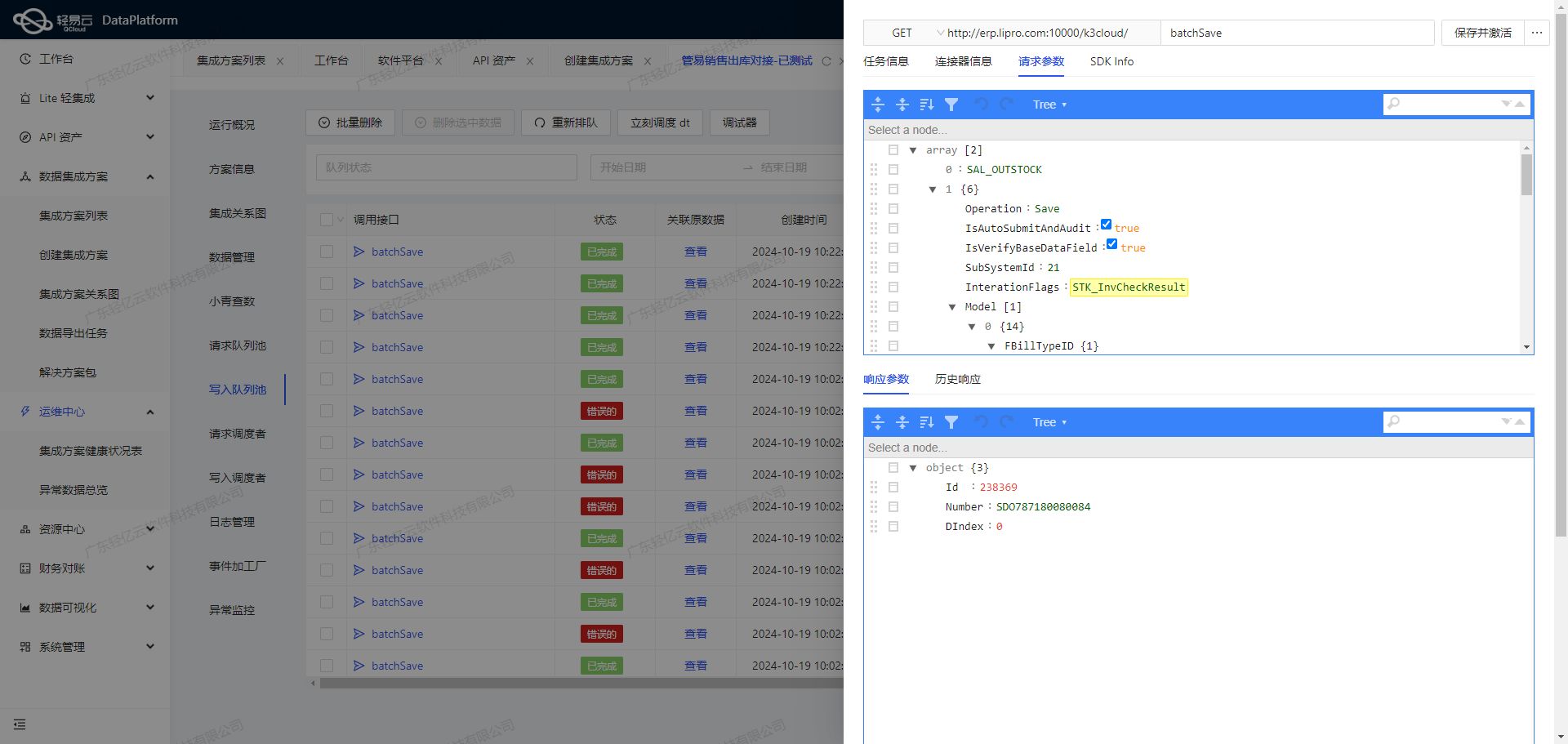Expand the Lite 轻集成 sidebar menu
The width and height of the screenshot is (1568, 744).
click(85, 98)
